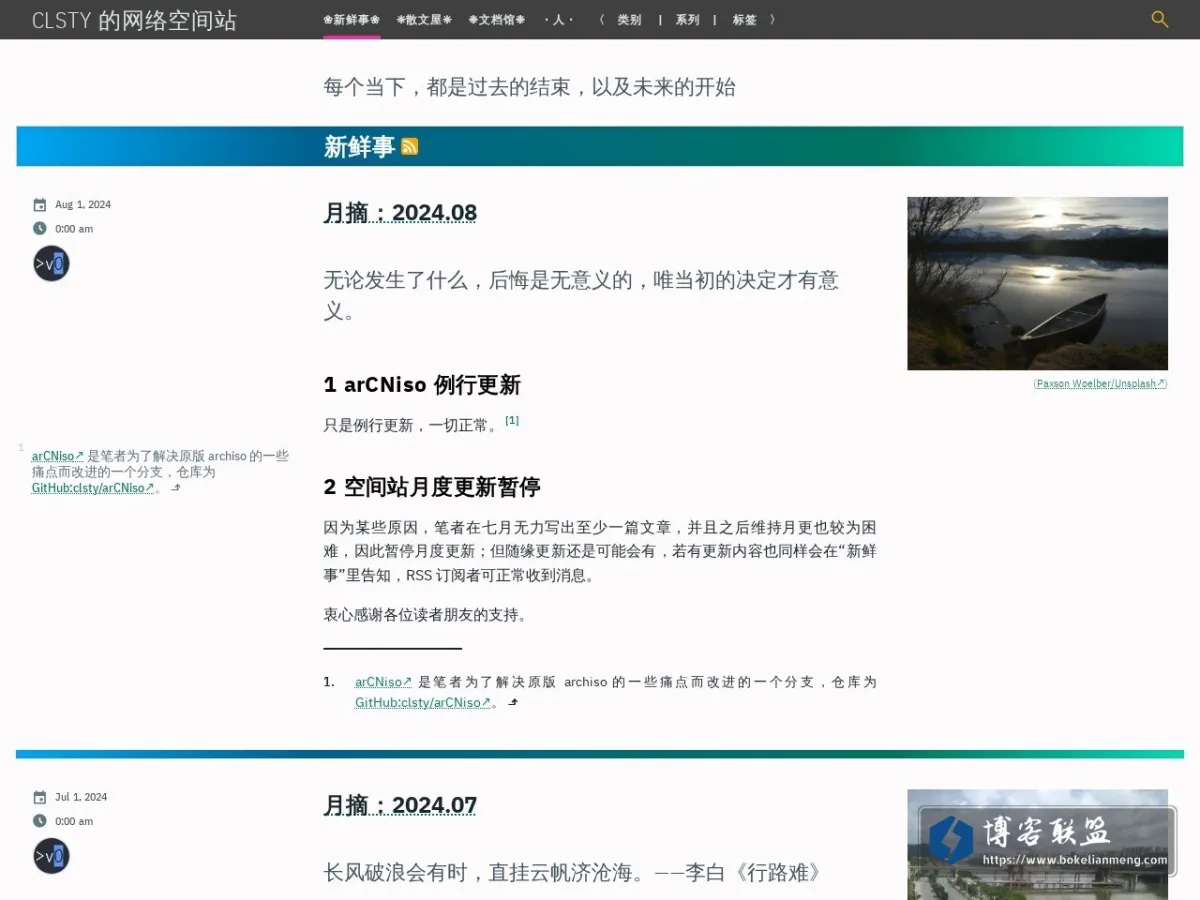Open author avatar beside Jul 1, 2024 post
This screenshot has width=1200, height=900.
click(x=51, y=856)
